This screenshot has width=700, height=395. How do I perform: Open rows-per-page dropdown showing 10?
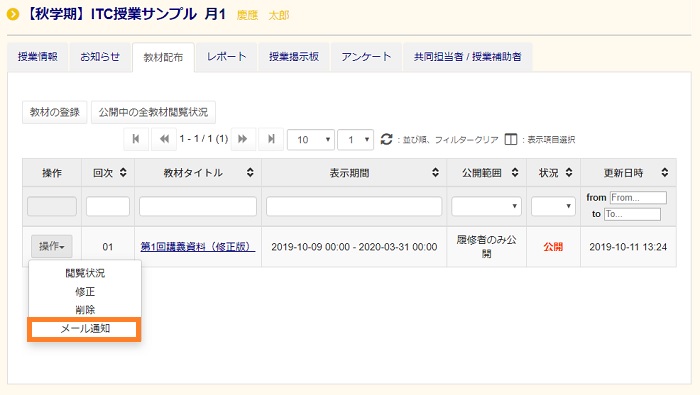311,140
